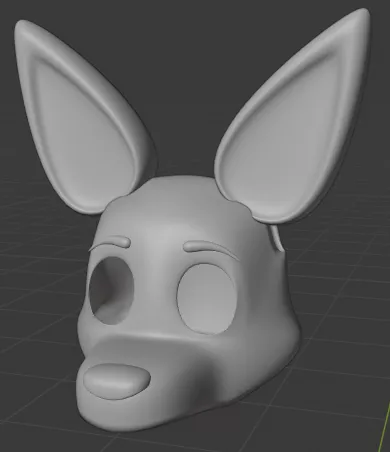Click the eyebrow above the hollow eye

point(110,243)
